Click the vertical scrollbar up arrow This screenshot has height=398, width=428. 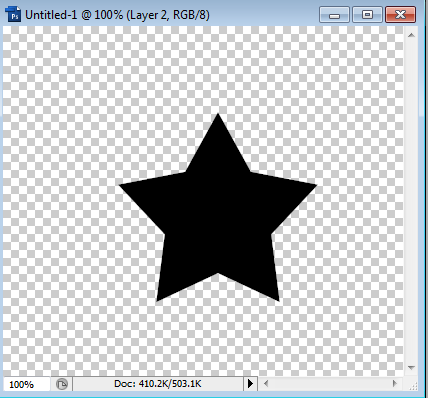click(411, 35)
